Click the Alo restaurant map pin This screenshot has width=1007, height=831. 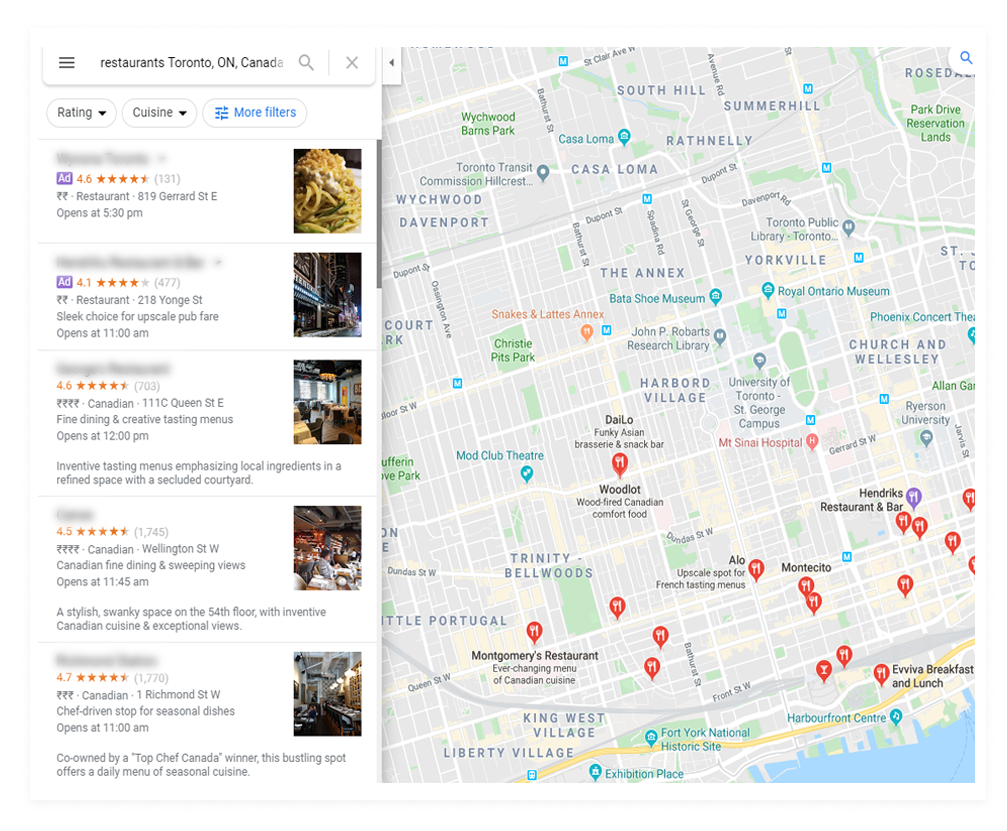coord(757,570)
